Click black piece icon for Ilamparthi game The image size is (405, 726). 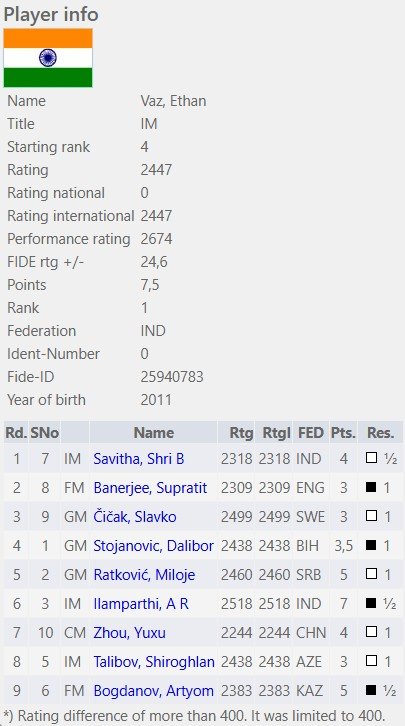pos(371,603)
